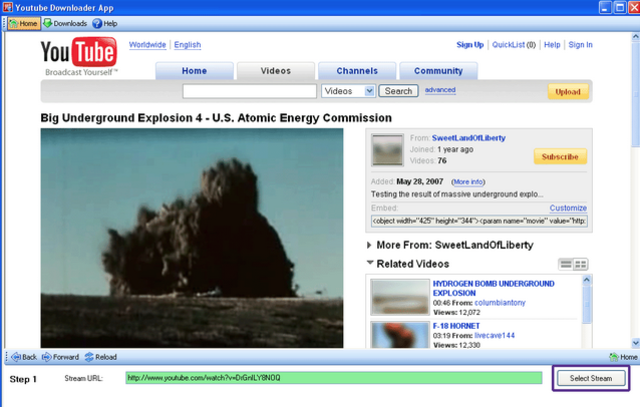Click related videos scroll up arrow
This screenshot has height=407, width=640.
pos(587,280)
